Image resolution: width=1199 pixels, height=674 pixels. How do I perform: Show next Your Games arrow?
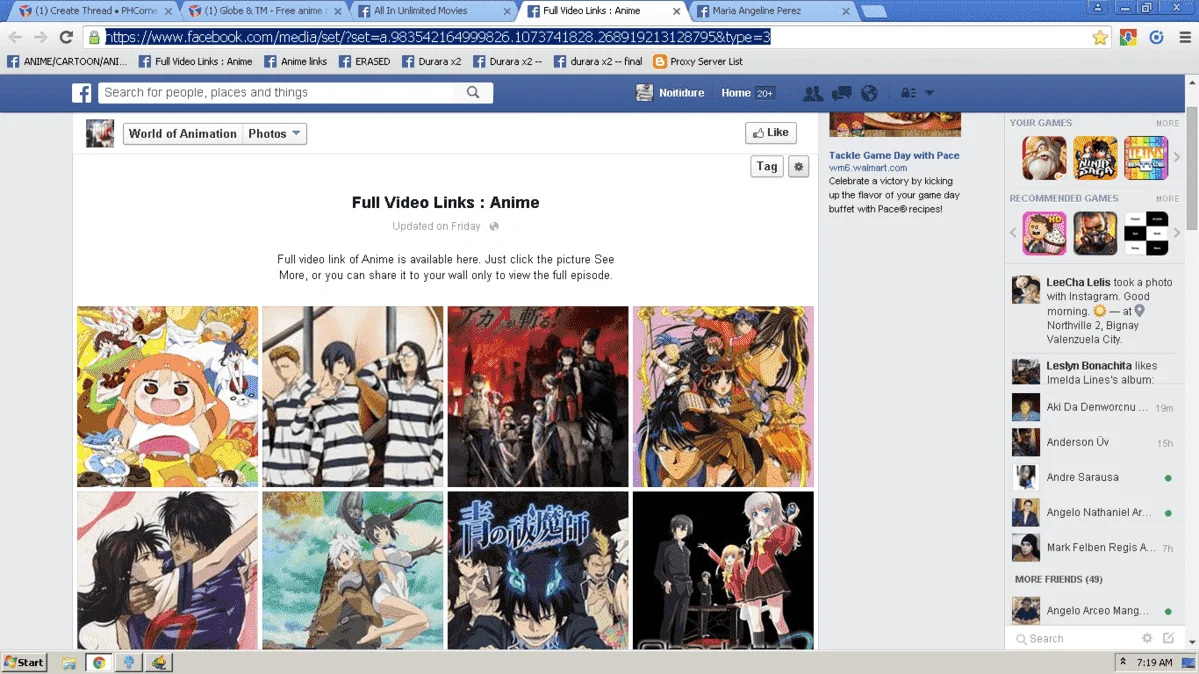[1177, 158]
